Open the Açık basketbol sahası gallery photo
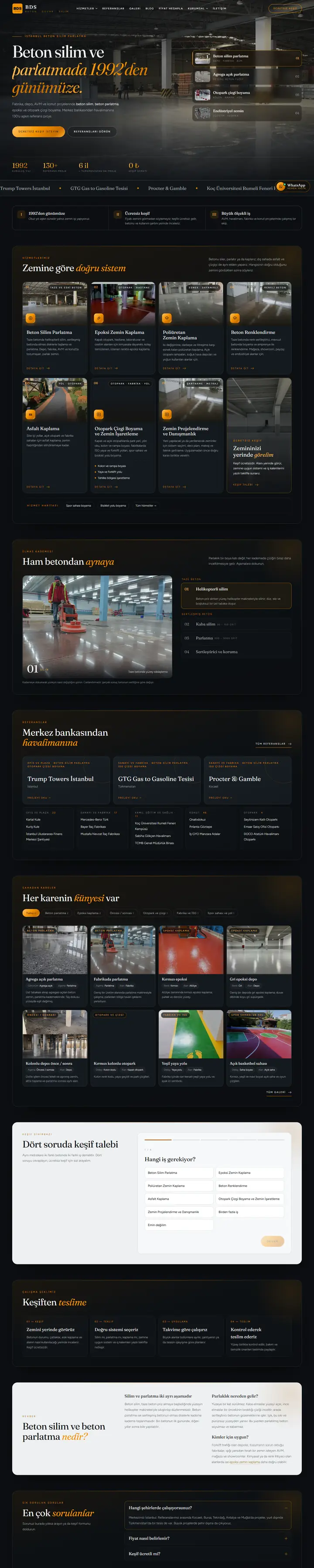The image size is (314, 1568). click(x=259, y=1035)
